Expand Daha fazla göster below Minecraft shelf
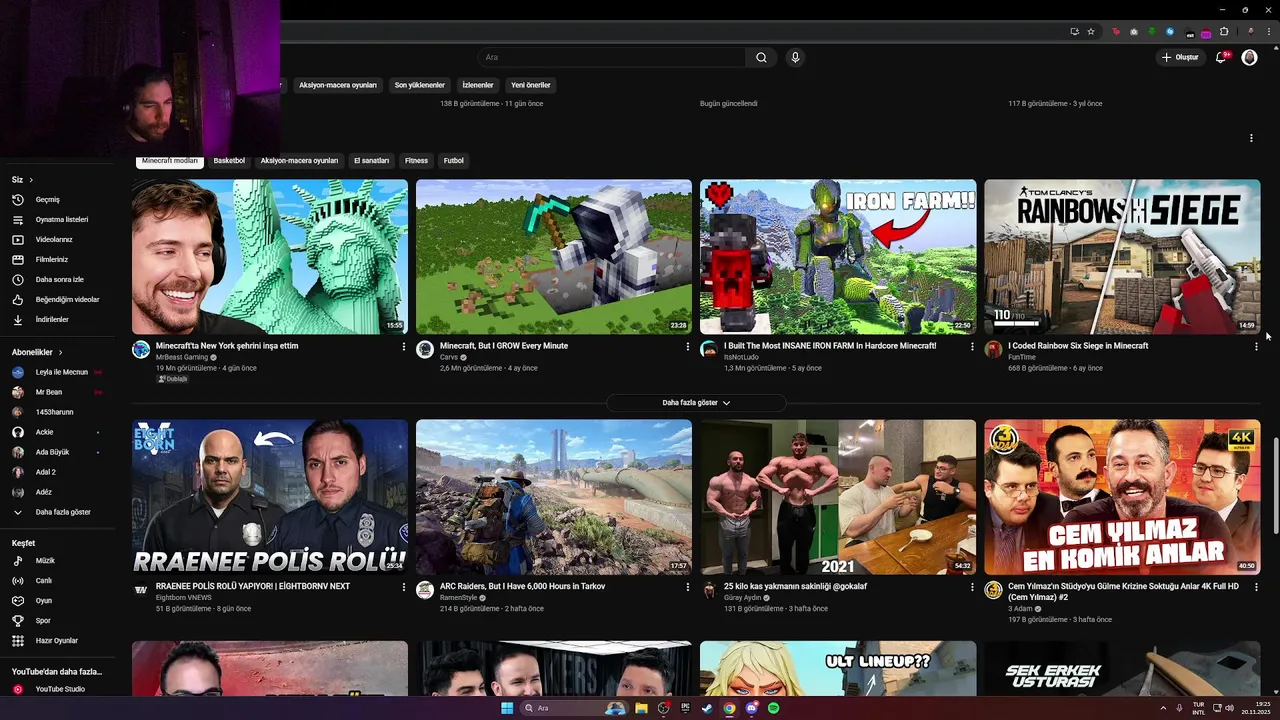 (696, 402)
